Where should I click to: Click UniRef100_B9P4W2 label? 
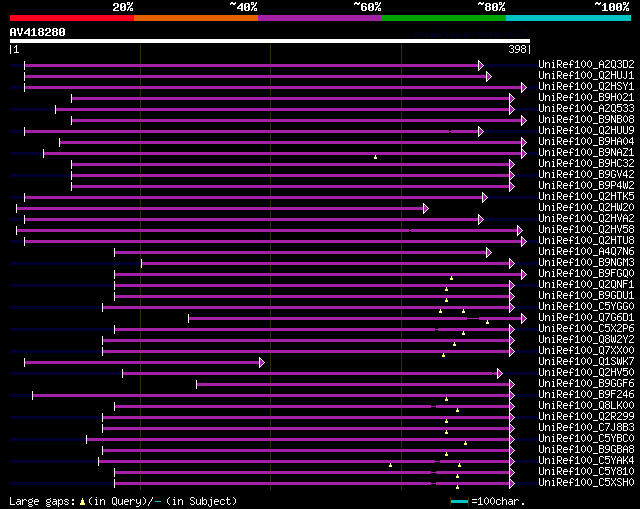pos(586,186)
